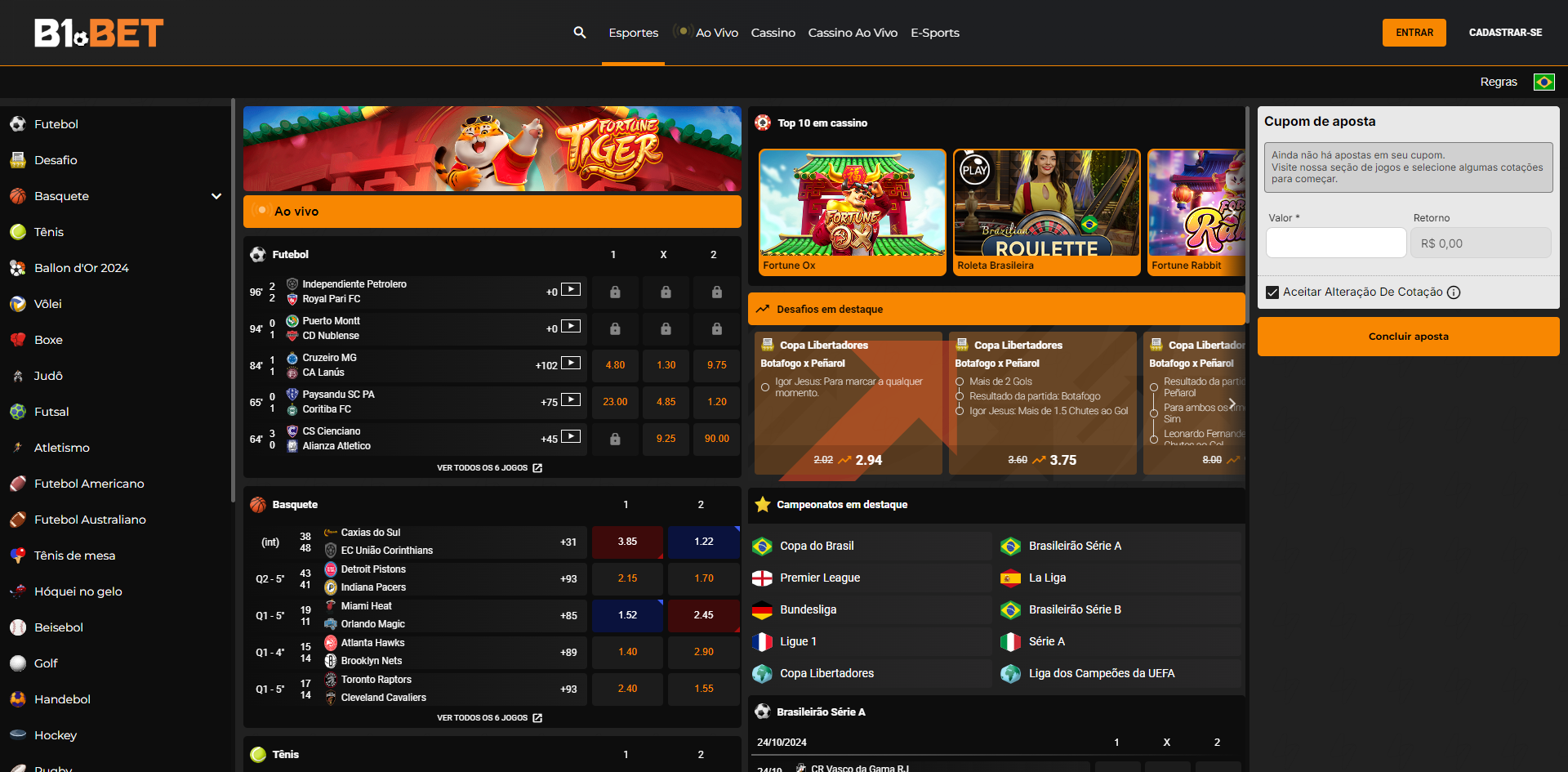Click the B1.BET logo

click(99, 33)
